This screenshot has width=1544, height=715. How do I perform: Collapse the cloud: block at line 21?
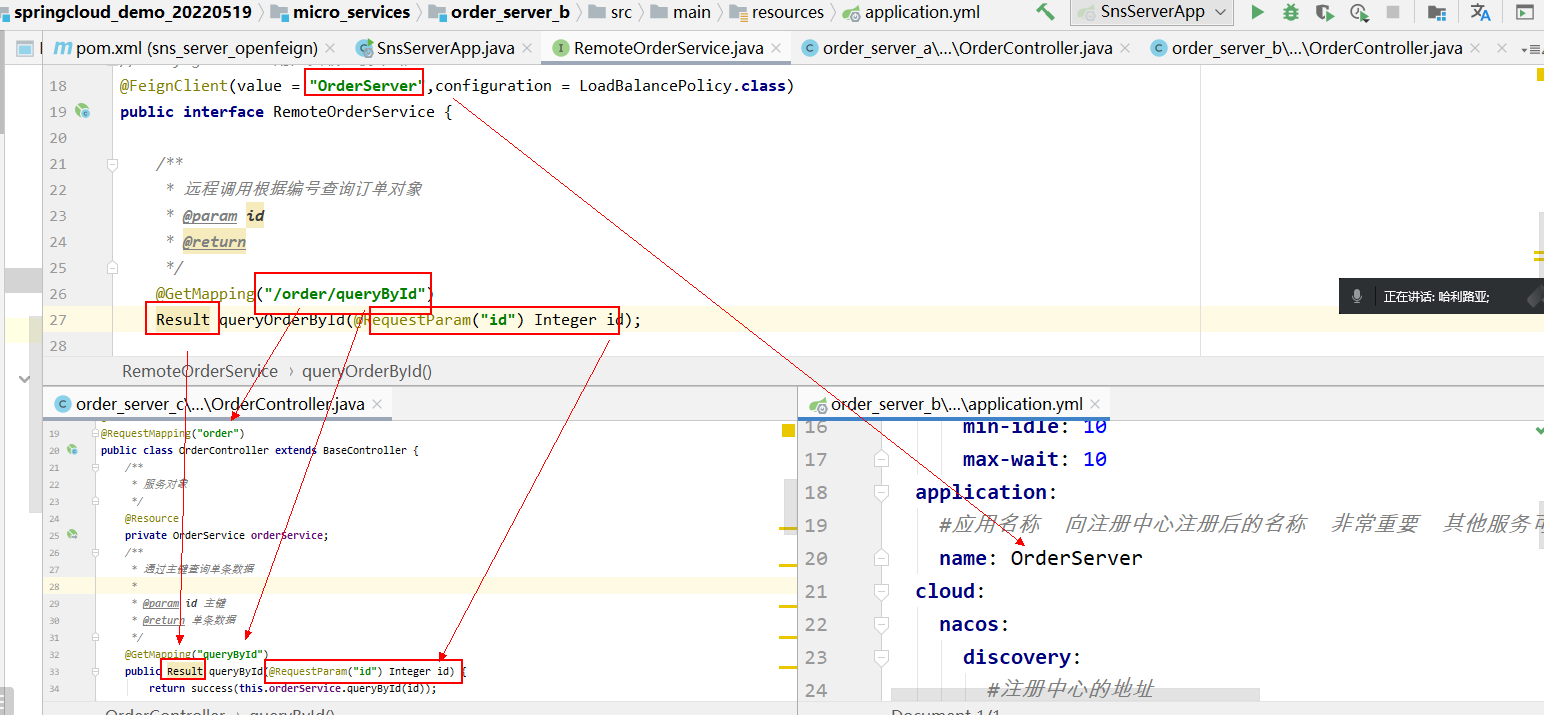(881, 591)
